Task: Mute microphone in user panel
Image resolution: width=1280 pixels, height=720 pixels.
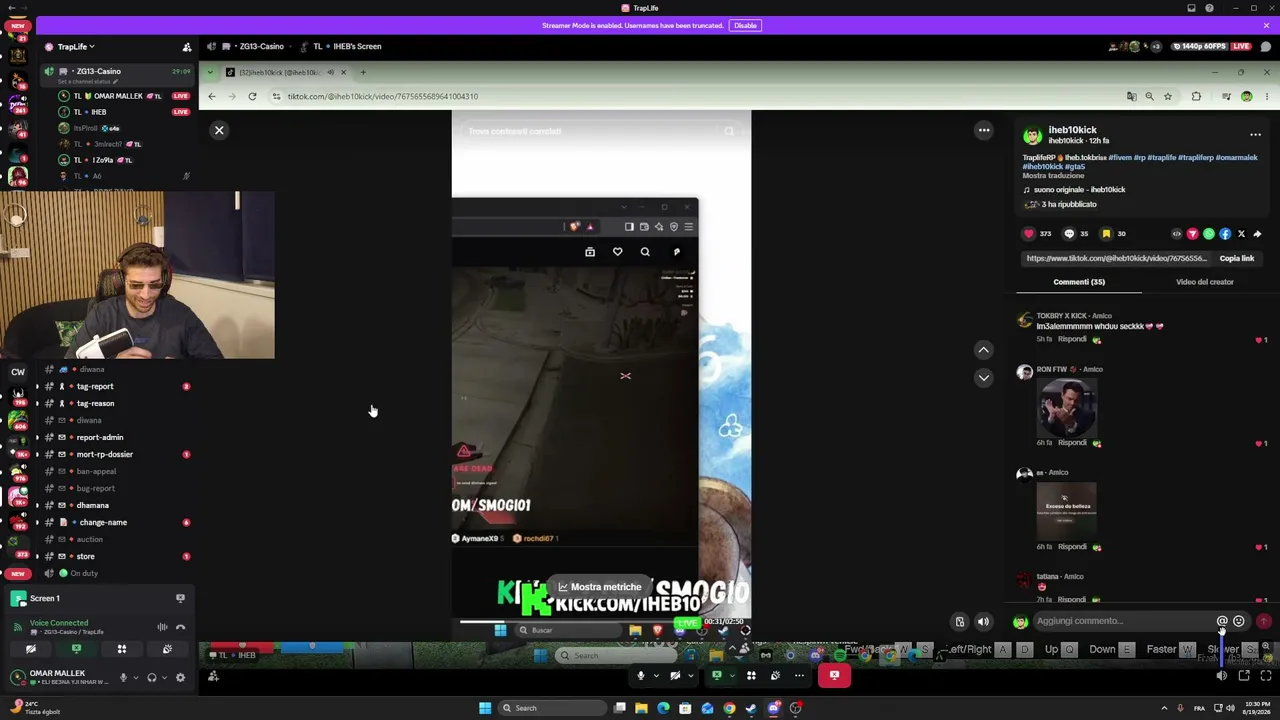Action: coord(123,677)
